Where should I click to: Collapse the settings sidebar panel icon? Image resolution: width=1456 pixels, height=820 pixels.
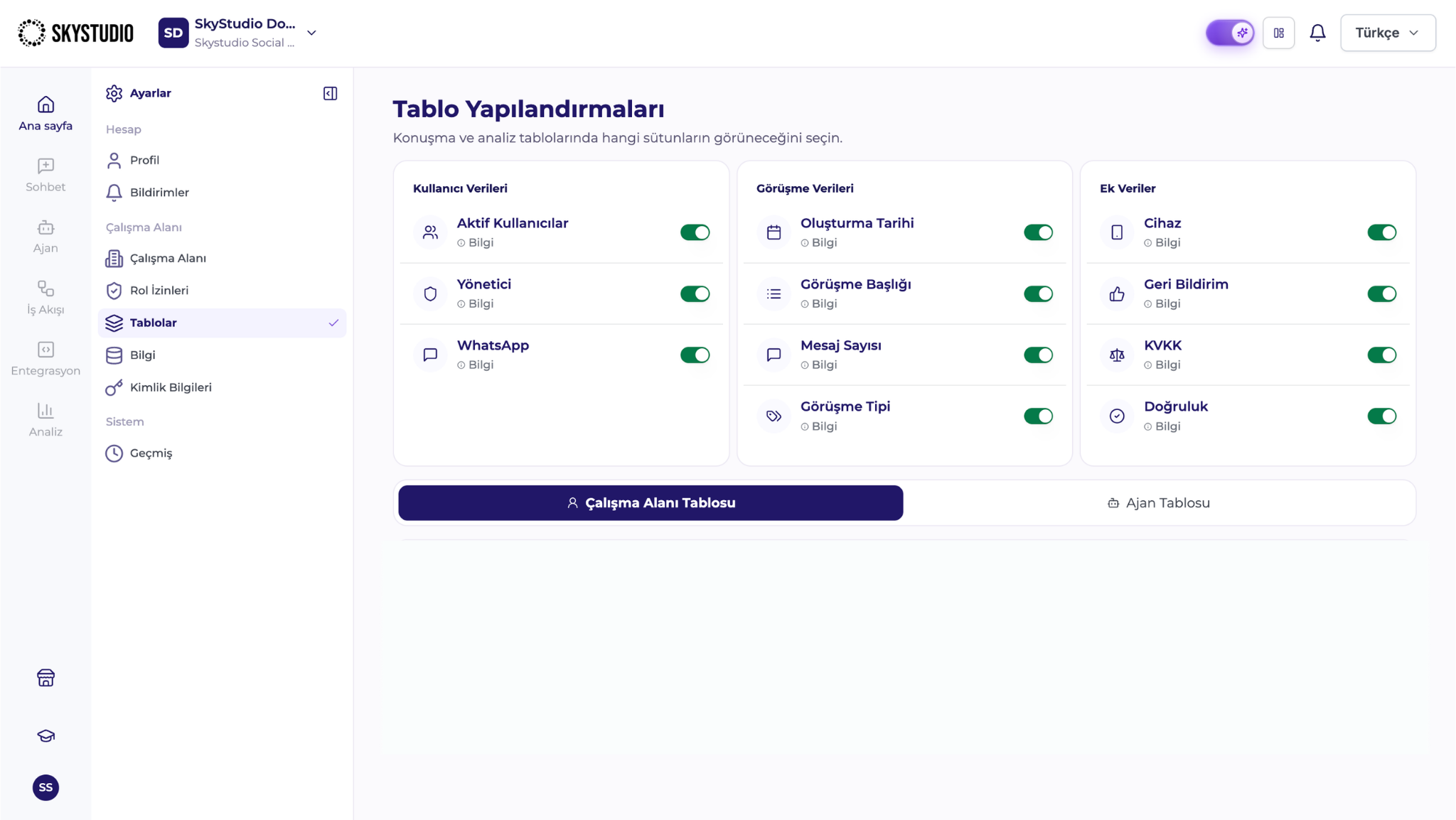pos(330,93)
